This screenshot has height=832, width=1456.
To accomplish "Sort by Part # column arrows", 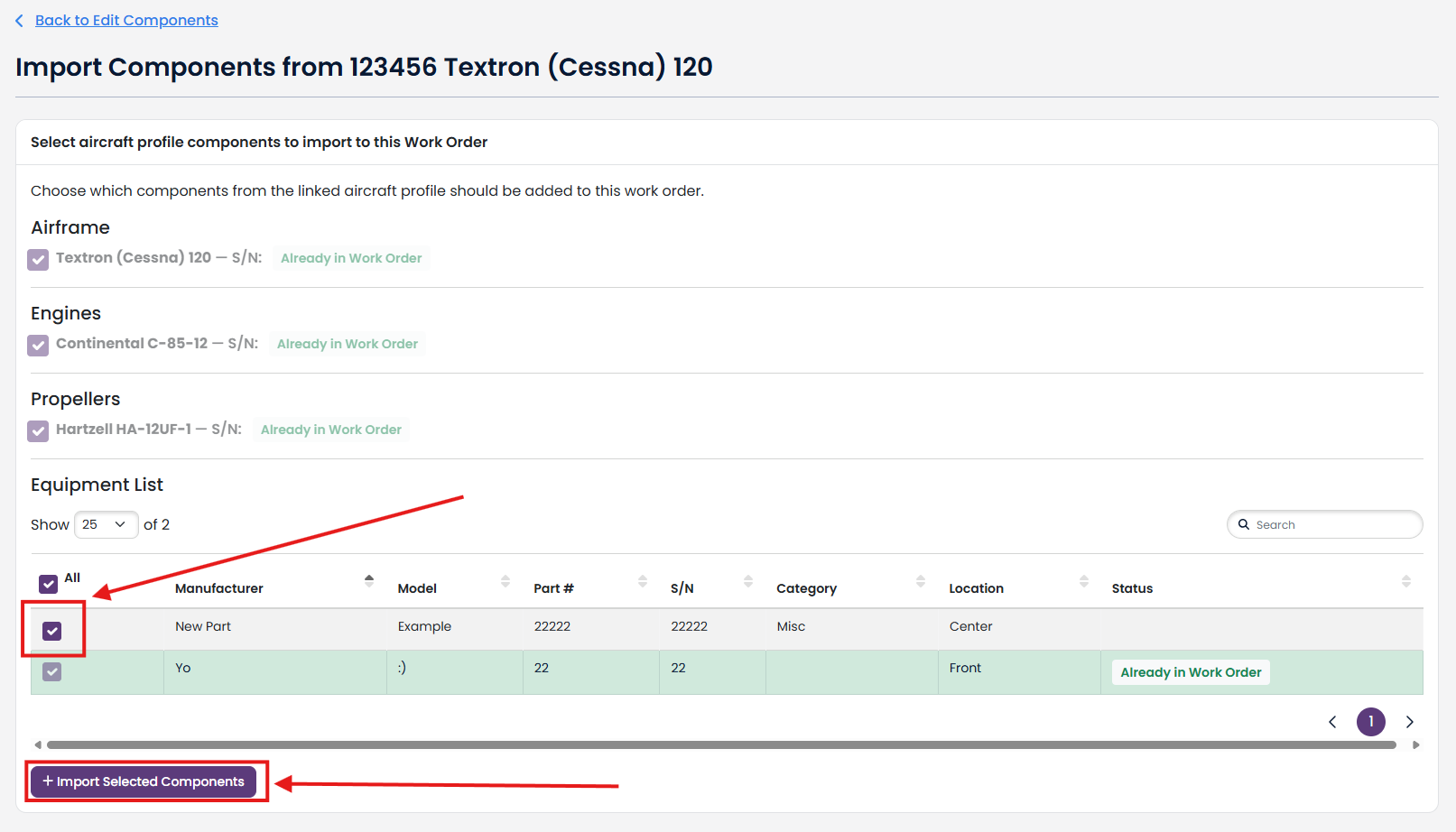I will click(643, 581).
